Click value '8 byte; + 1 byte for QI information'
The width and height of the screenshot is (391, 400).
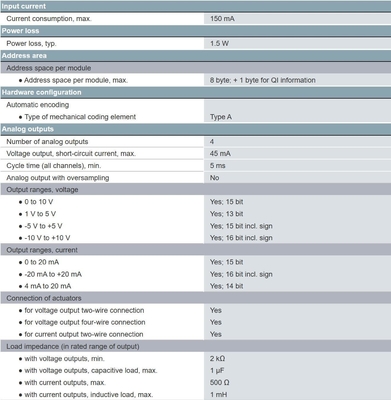(x=263, y=80)
